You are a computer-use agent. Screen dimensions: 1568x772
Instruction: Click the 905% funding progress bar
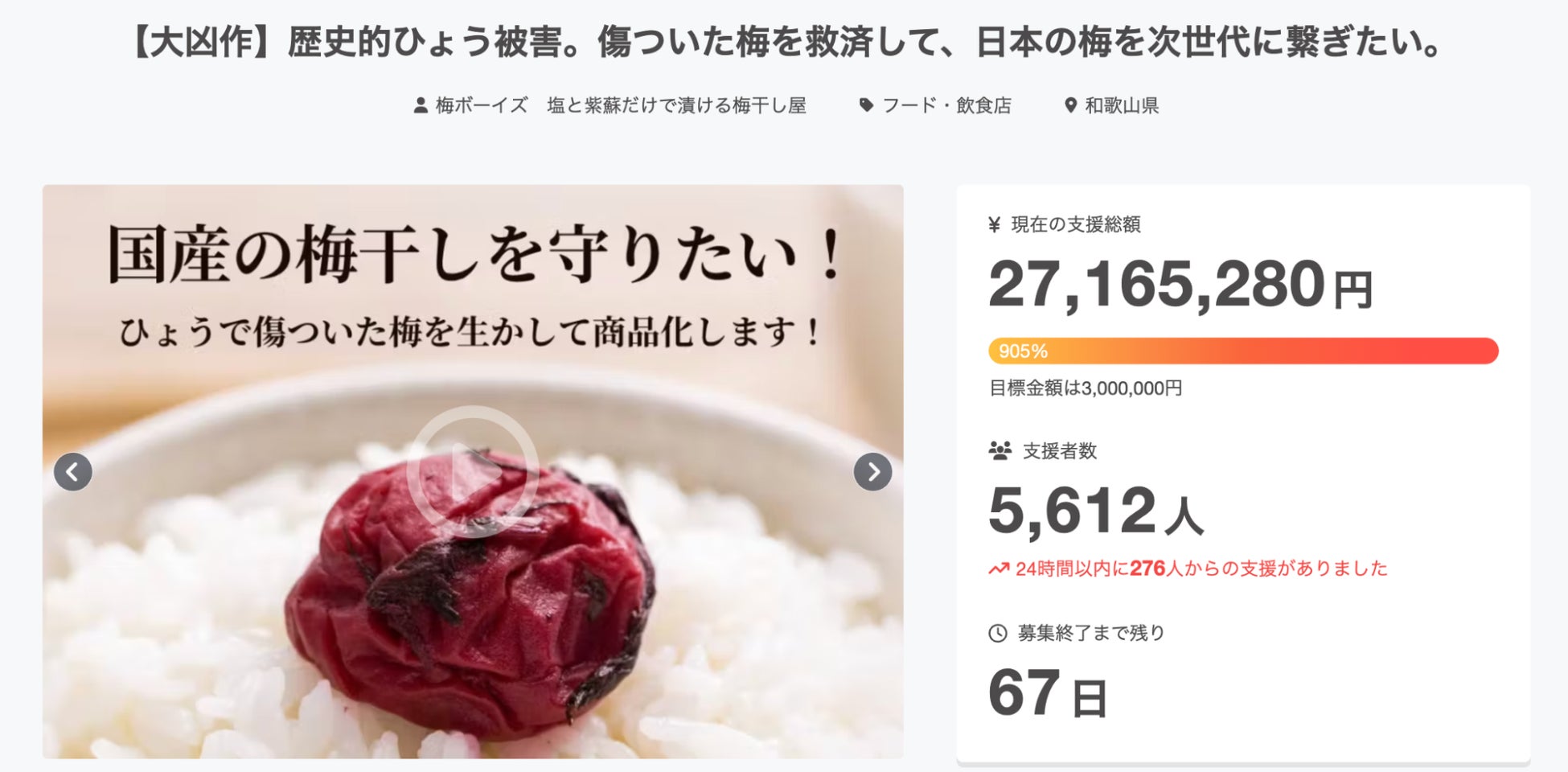click(1243, 351)
